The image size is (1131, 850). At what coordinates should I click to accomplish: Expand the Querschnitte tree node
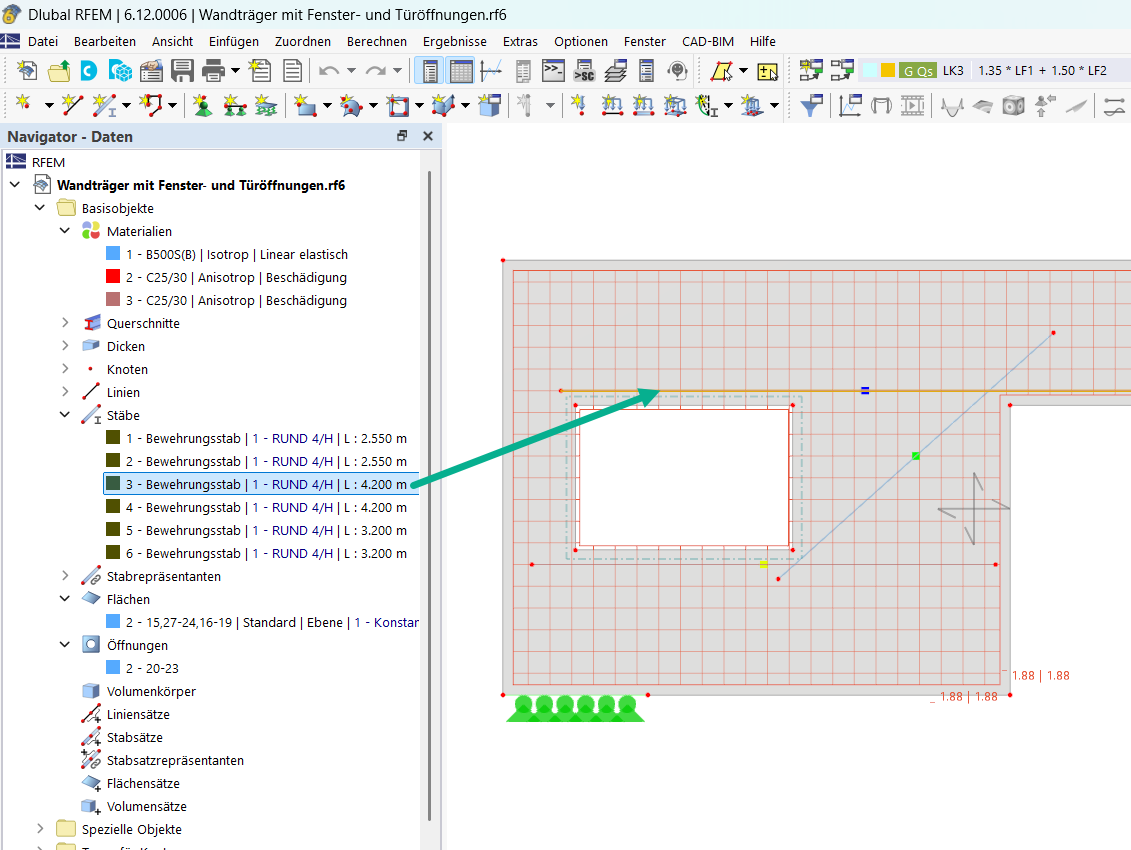(x=66, y=323)
